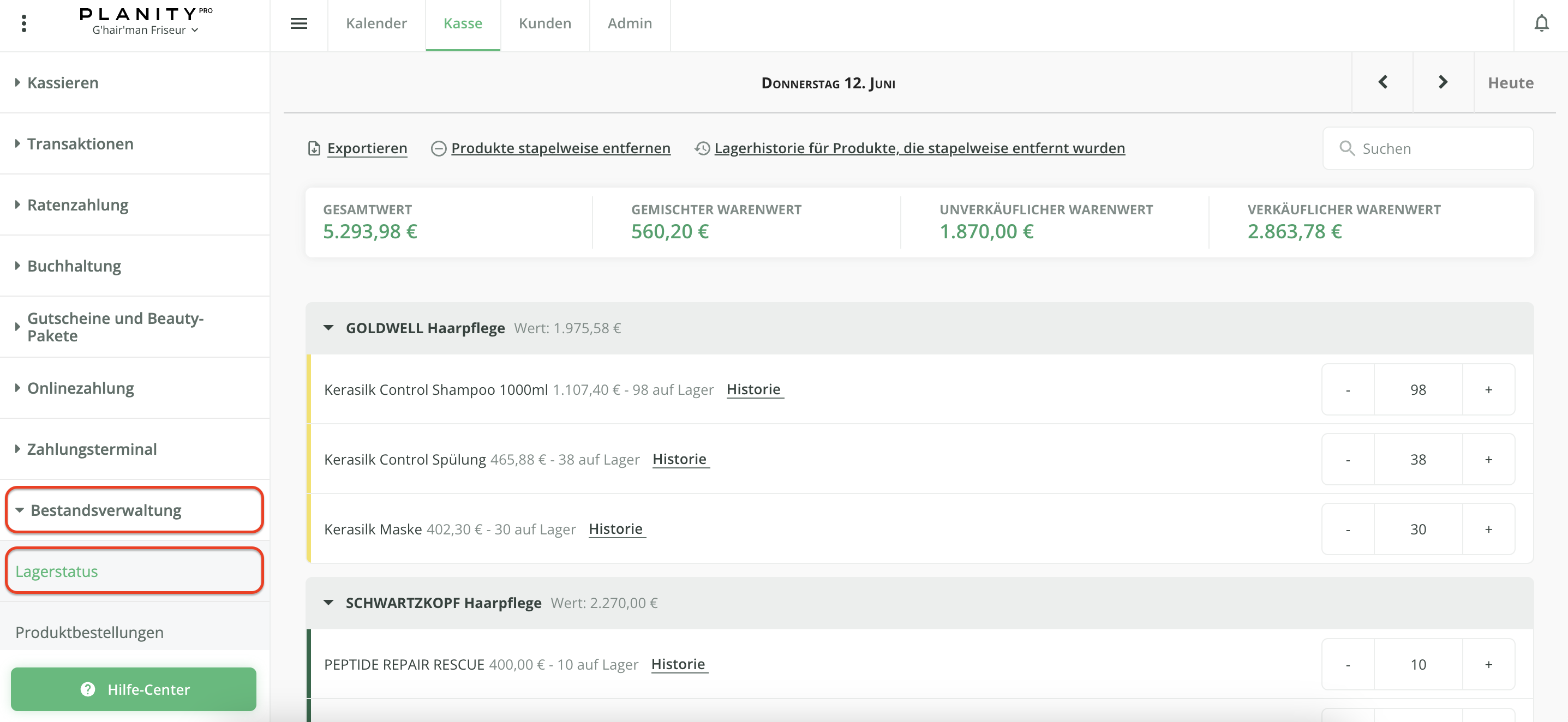Increase Kerasilk Control Shampoo stock with plus
This screenshot has width=1568, height=722.
[x=1488, y=390]
